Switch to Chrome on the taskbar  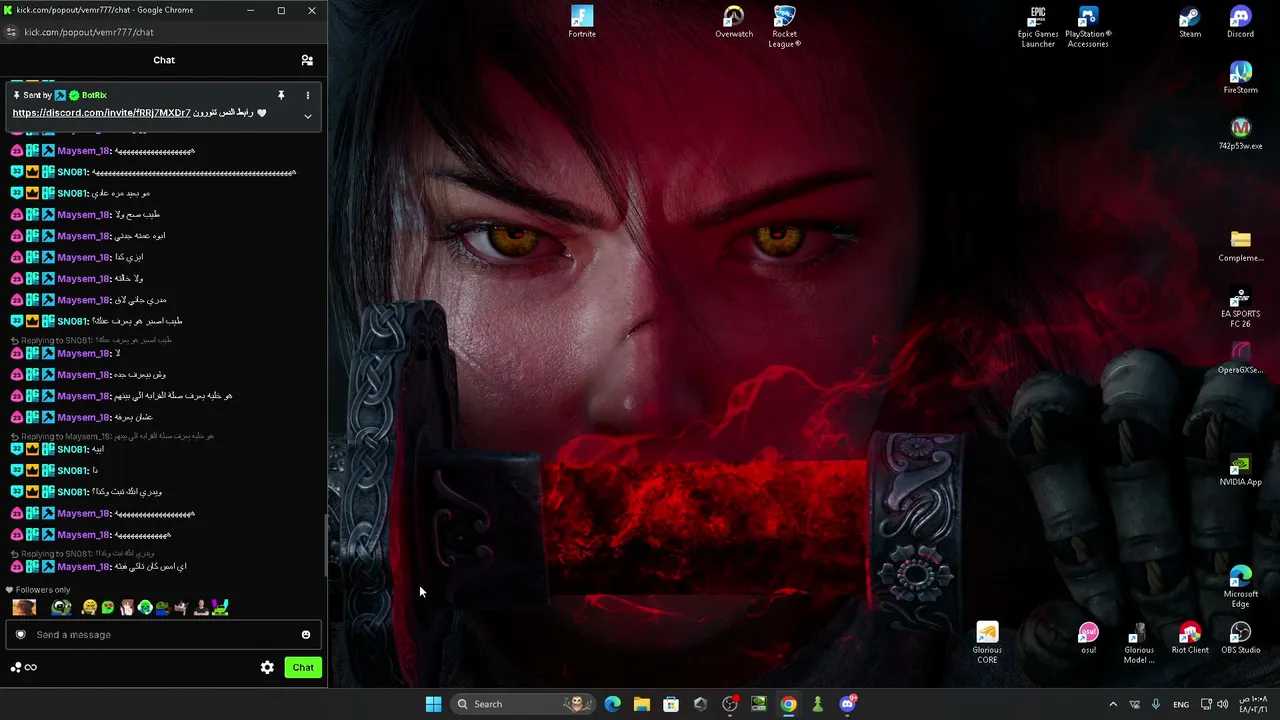pyautogui.click(x=788, y=704)
